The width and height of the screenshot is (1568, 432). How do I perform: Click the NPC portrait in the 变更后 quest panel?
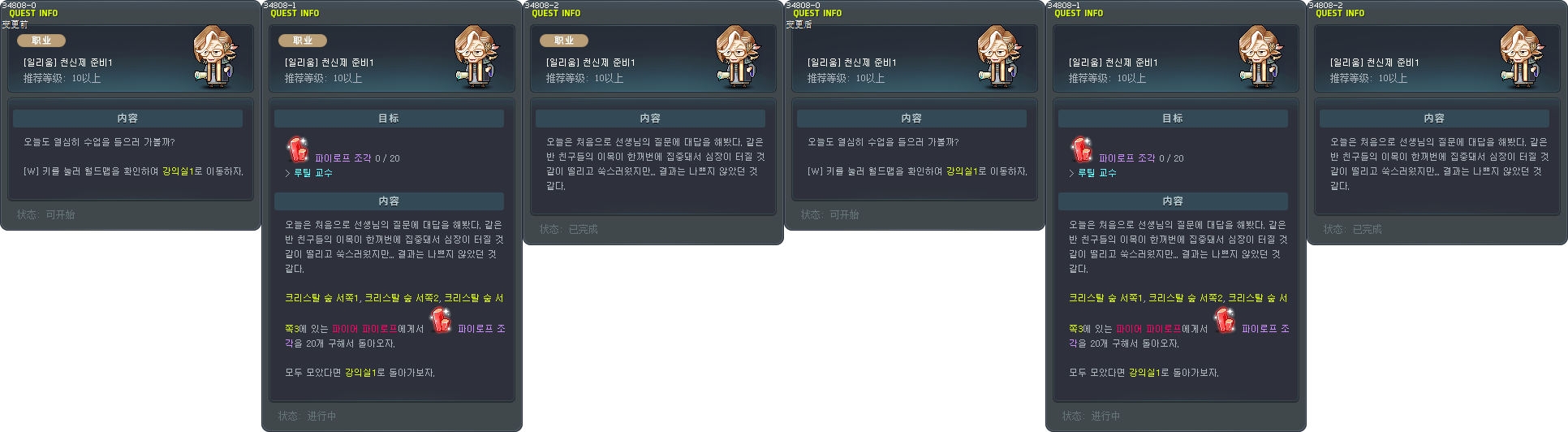[x=1000, y=57]
